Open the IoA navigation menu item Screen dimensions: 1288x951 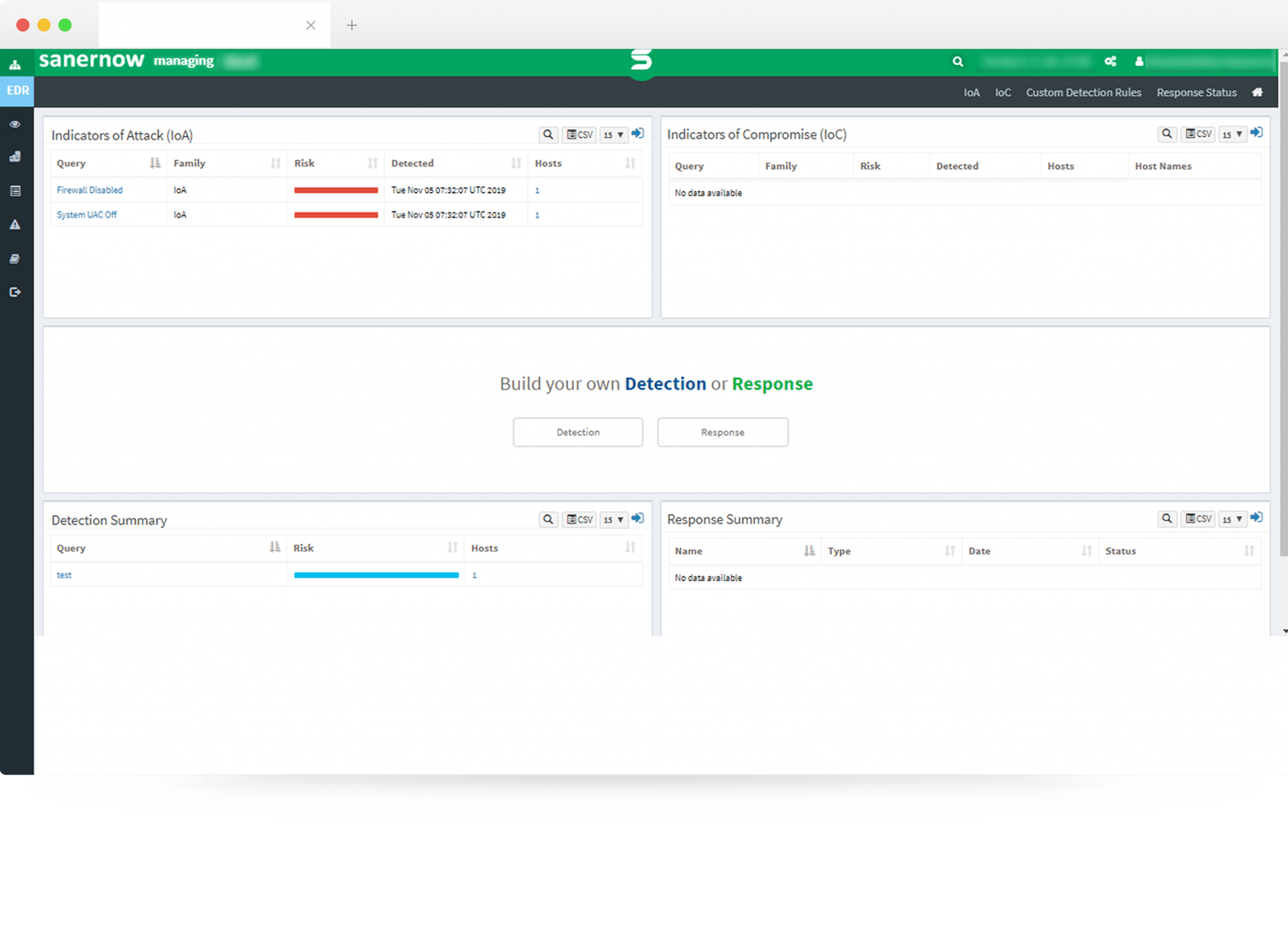pos(972,92)
